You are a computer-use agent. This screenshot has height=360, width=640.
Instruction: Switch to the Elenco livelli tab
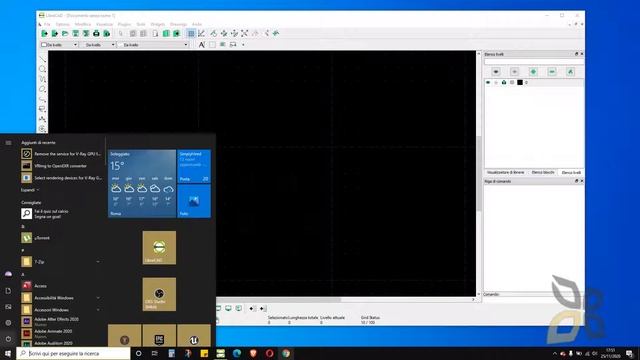(x=571, y=173)
